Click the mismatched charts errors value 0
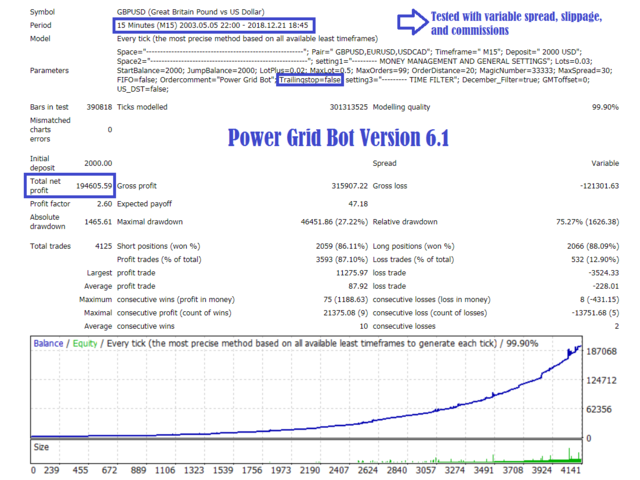 [x=110, y=130]
